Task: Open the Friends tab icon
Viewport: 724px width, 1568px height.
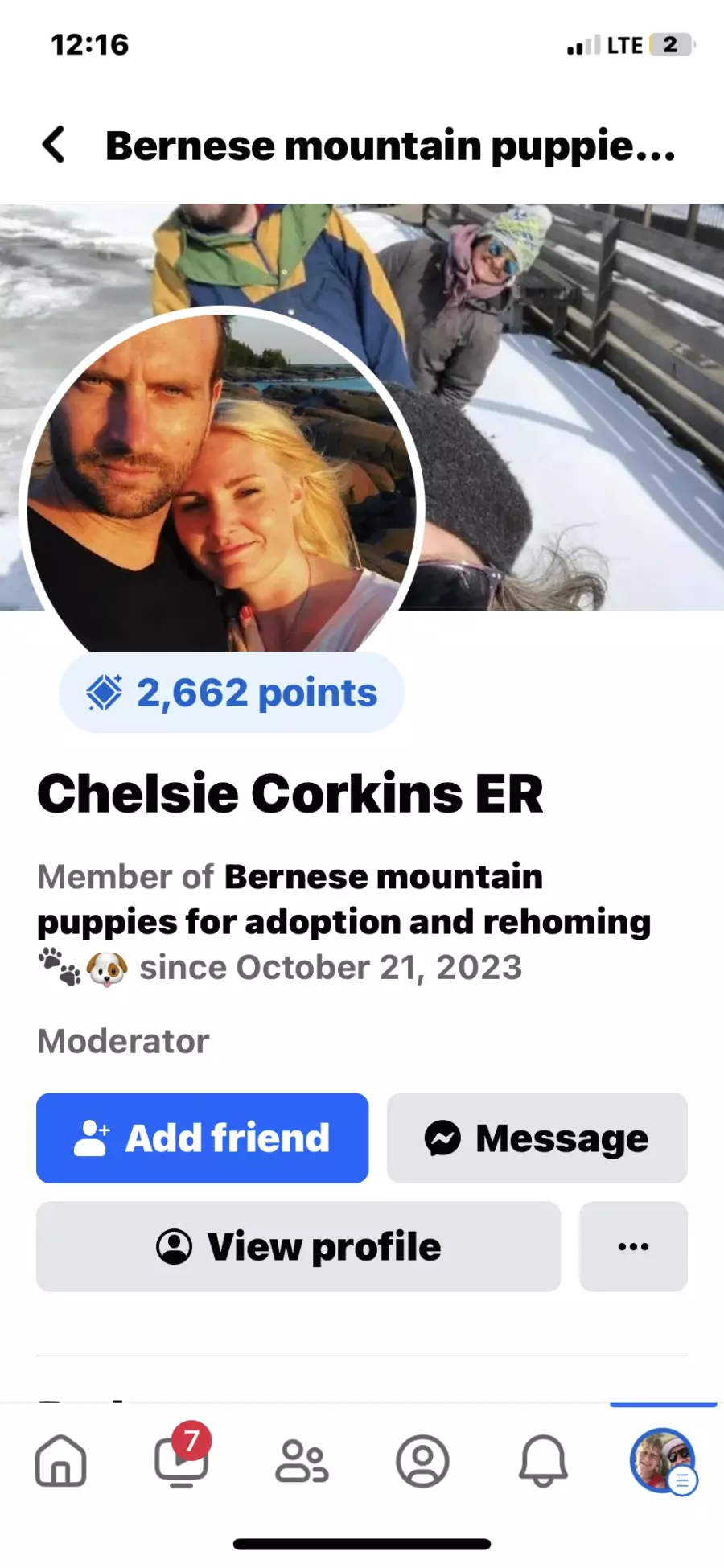Action: point(302,1460)
